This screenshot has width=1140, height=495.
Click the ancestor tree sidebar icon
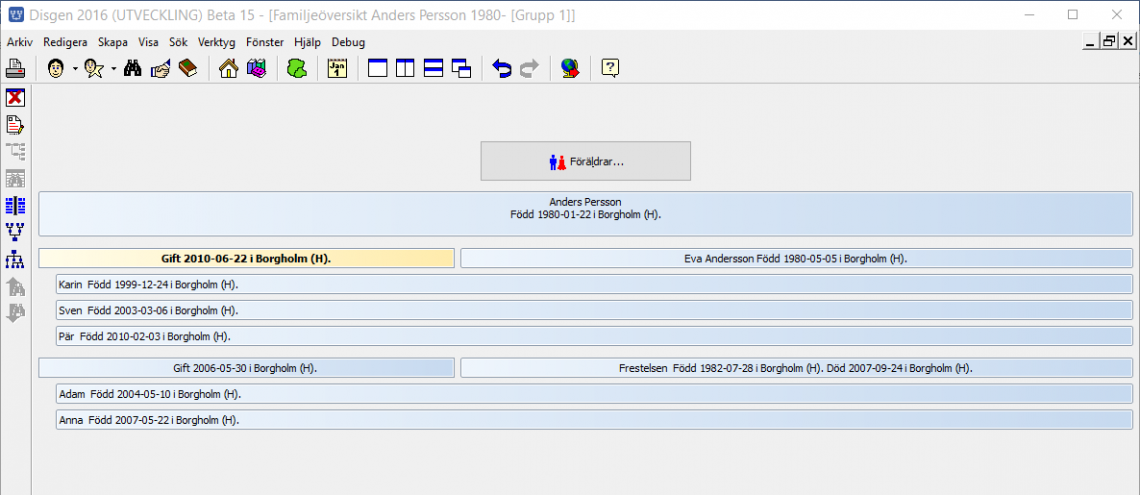tap(15, 233)
